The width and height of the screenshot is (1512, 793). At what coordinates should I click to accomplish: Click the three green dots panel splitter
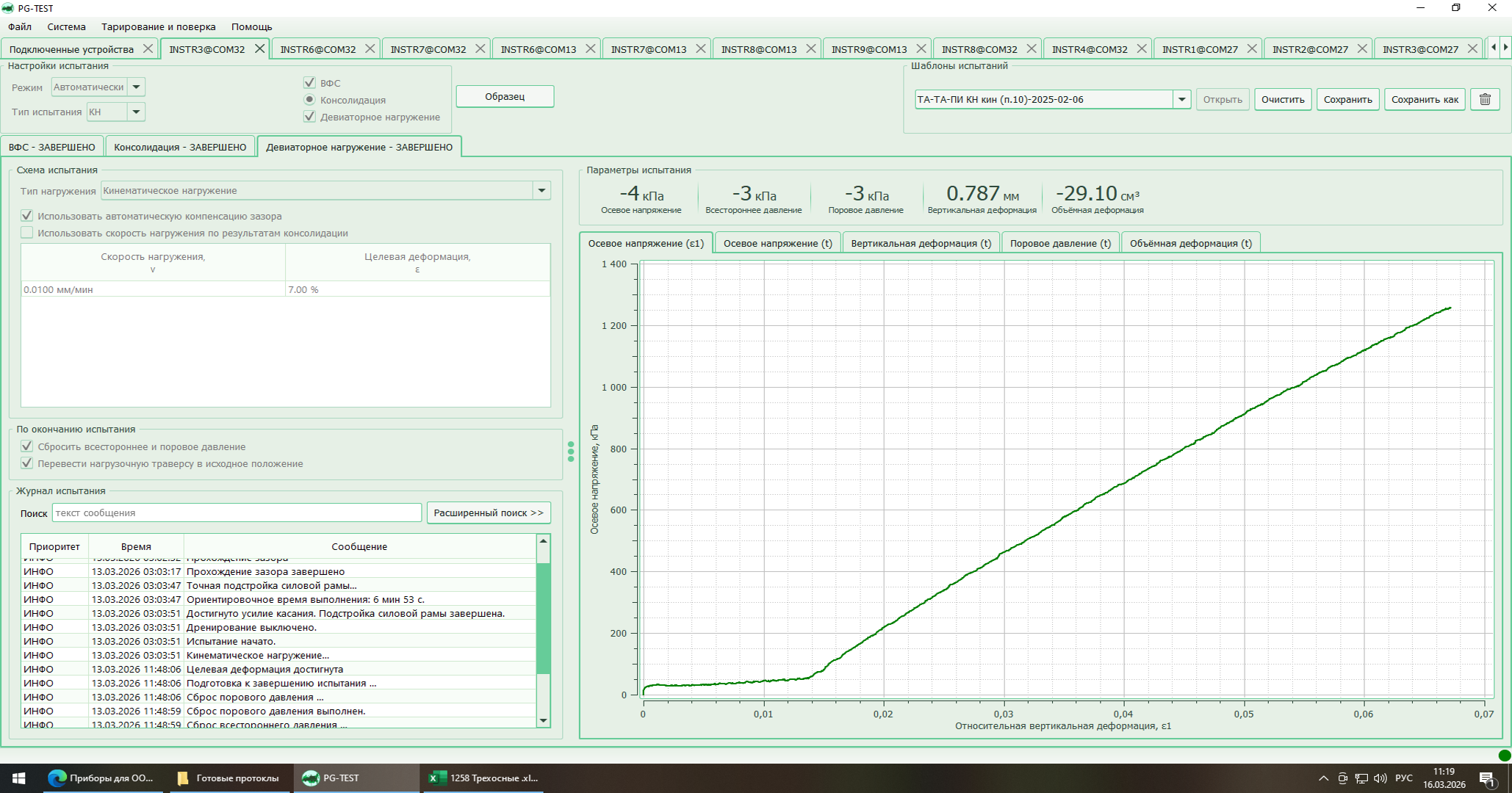(571, 452)
